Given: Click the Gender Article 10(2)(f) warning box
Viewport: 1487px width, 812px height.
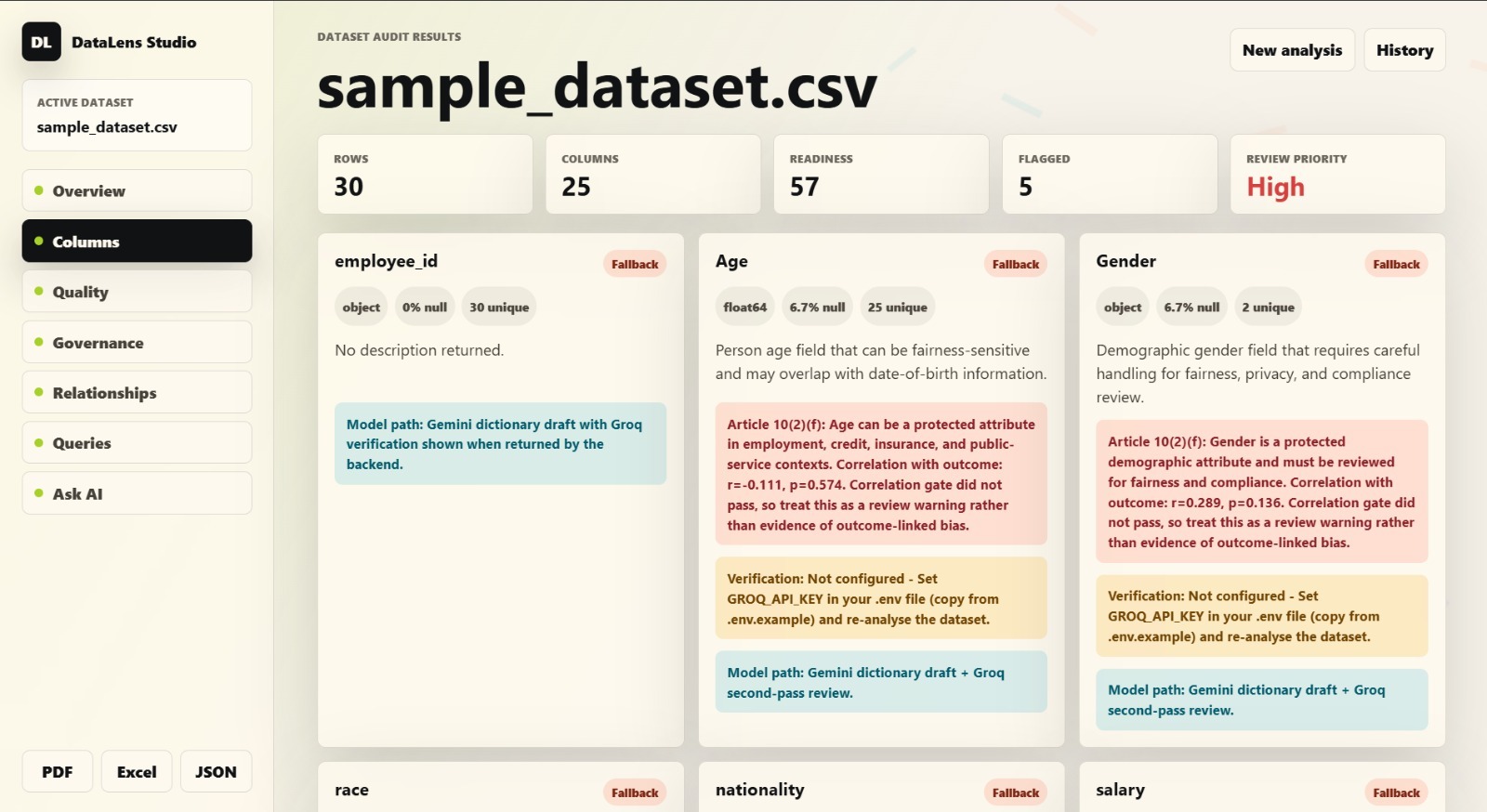Looking at the screenshot, I should [x=1262, y=491].
